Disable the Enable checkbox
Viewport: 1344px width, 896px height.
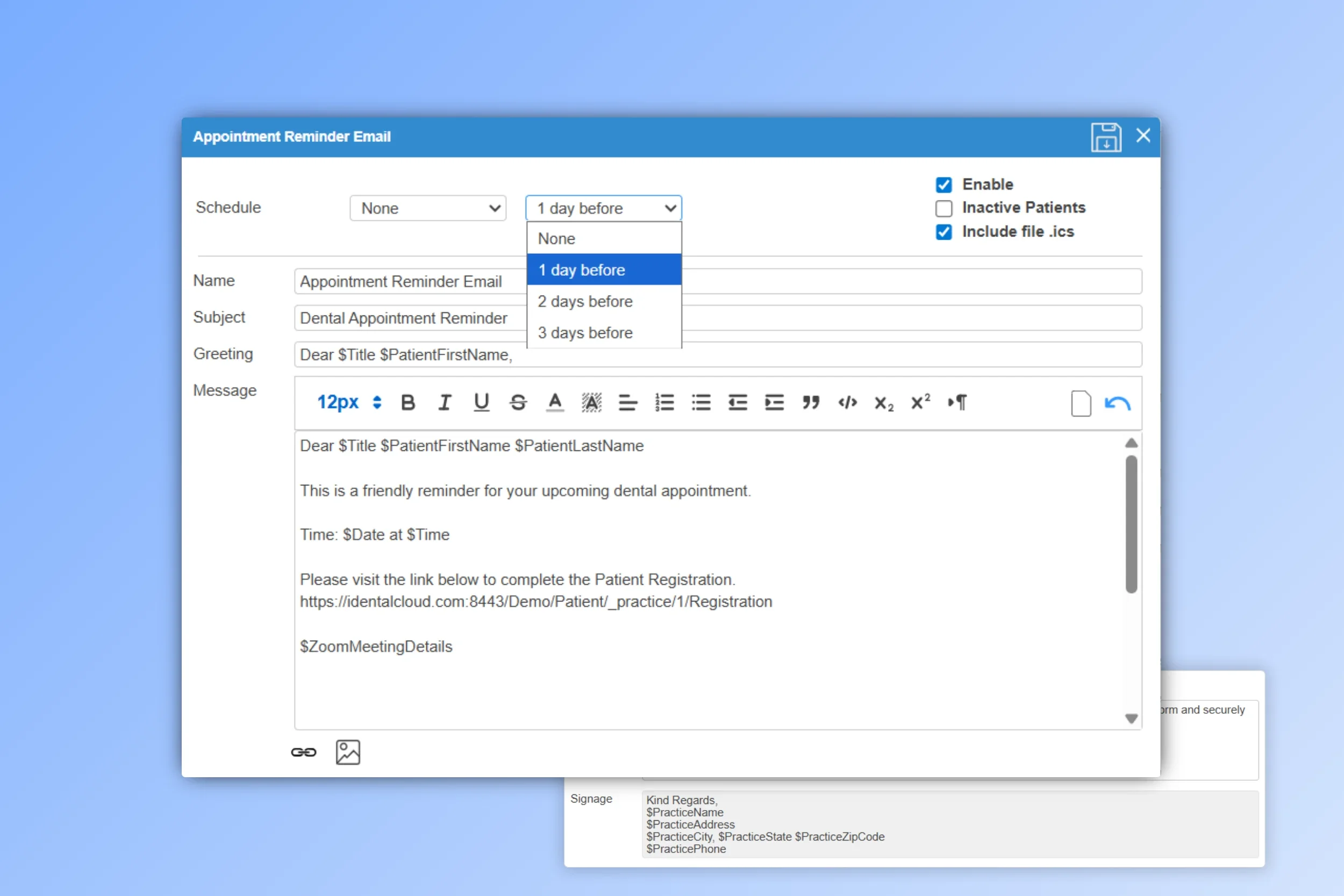(943, 184)
